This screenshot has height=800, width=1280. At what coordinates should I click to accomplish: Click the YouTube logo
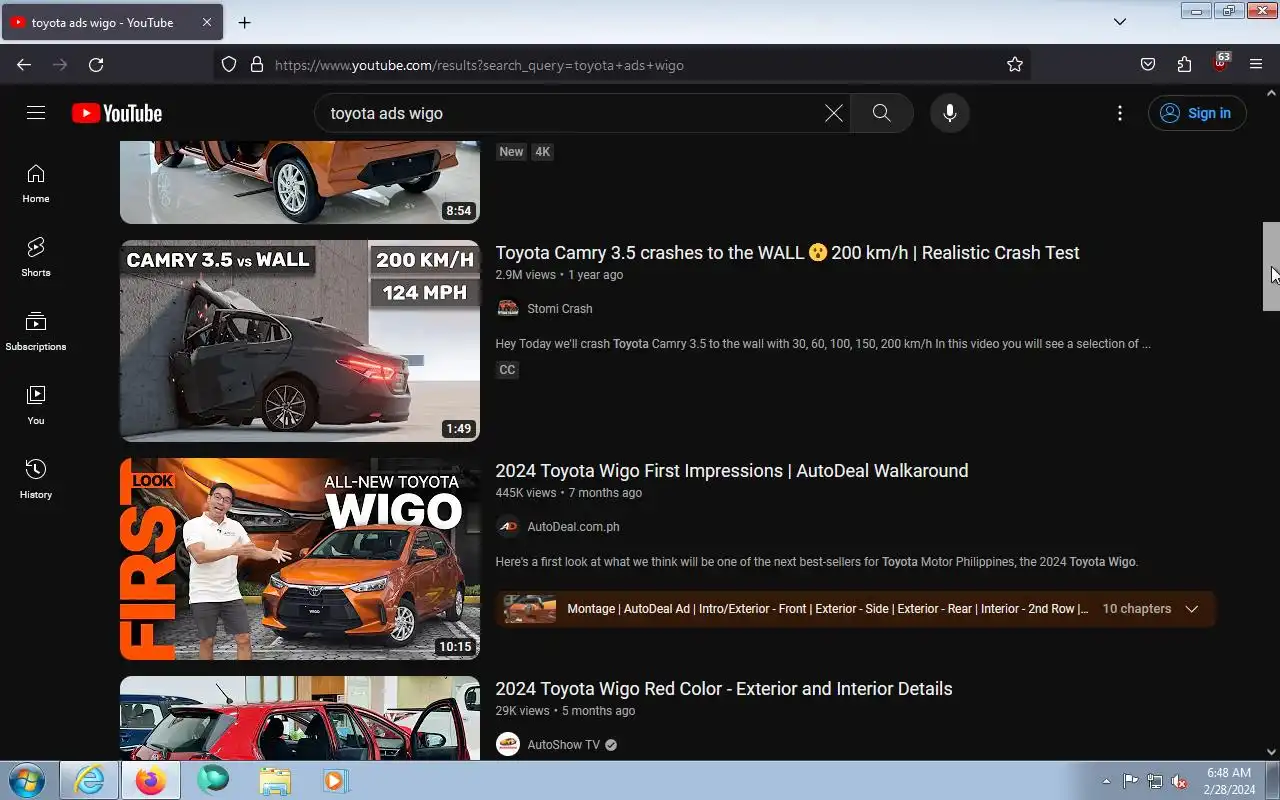[x=117, y=113]
